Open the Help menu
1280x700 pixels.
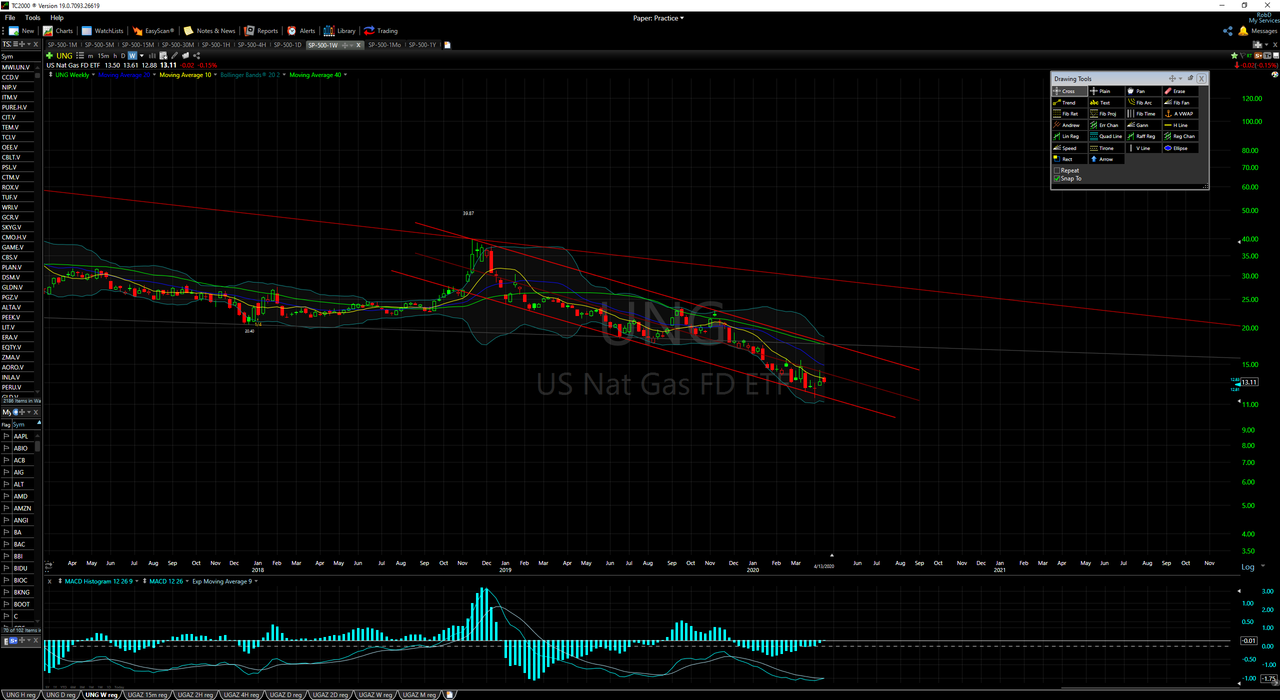(57, 18)
